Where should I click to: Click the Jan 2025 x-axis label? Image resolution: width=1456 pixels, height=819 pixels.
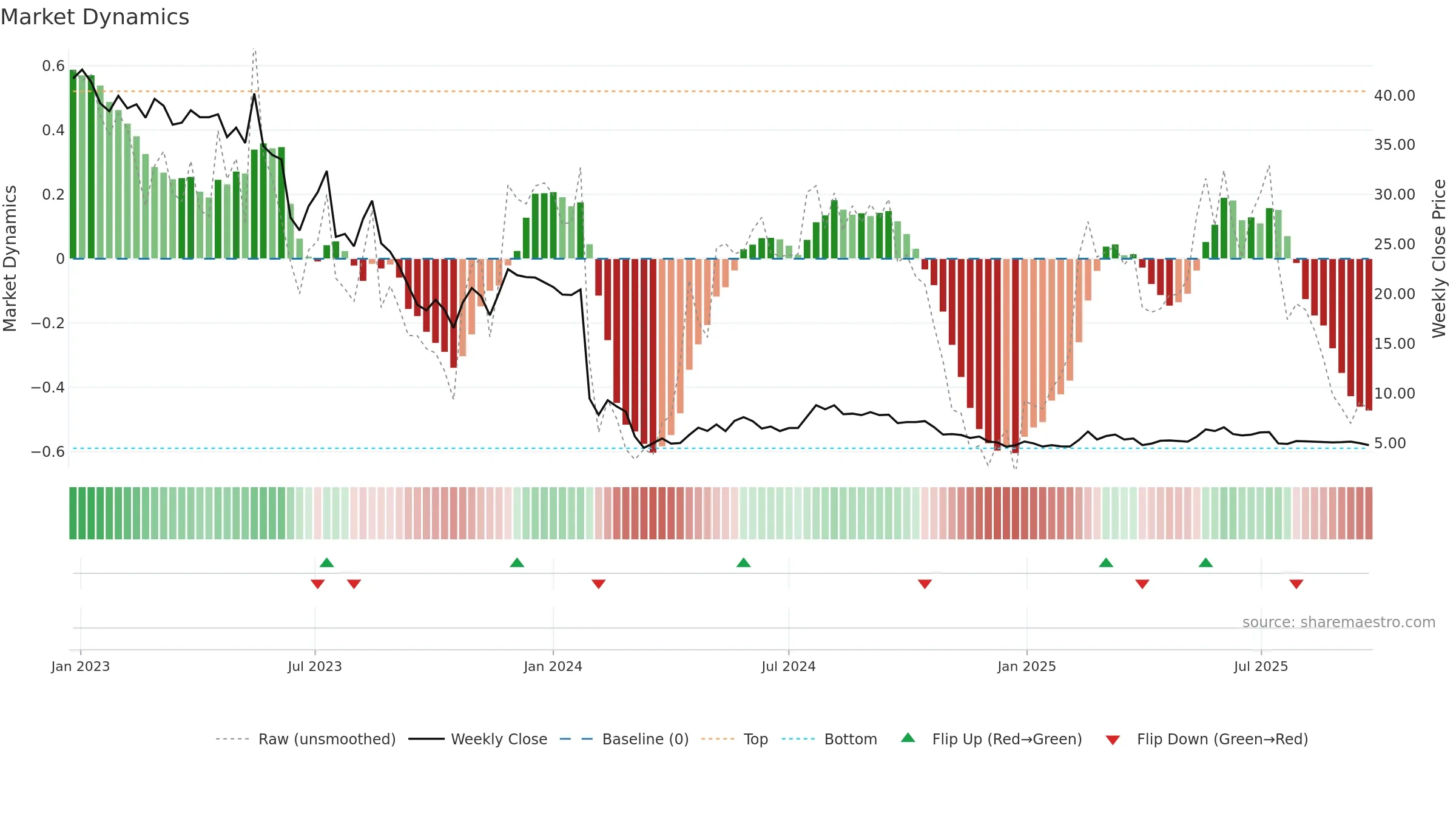1027,666
